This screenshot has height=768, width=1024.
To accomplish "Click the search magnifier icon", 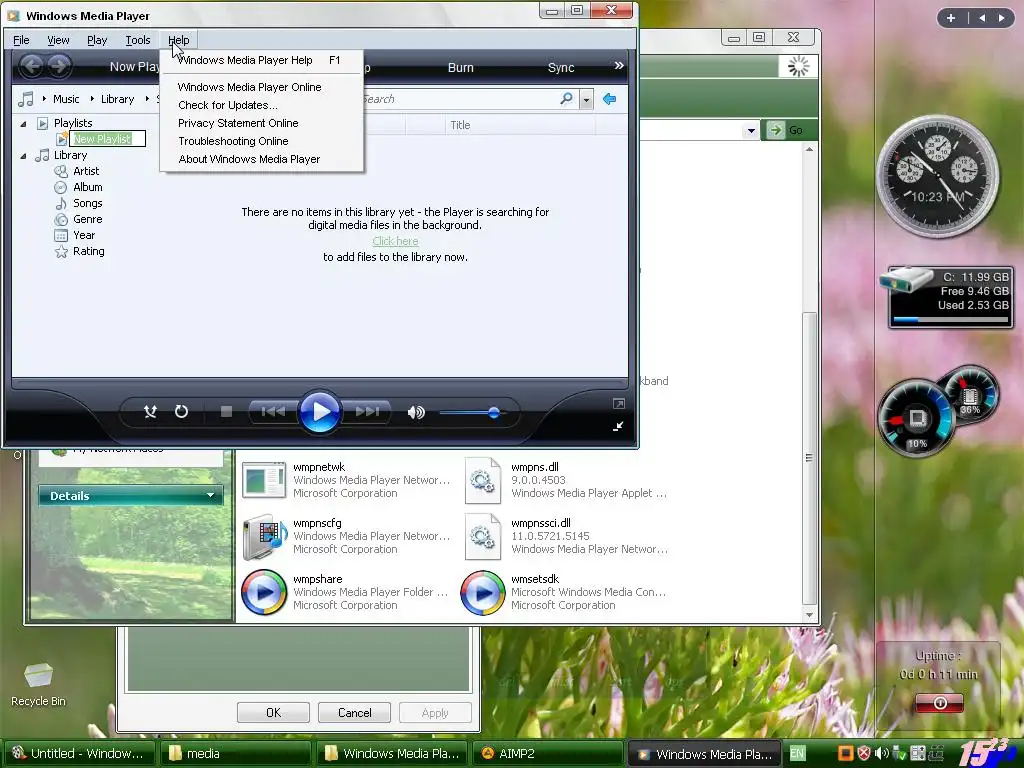I will (567, 99).
